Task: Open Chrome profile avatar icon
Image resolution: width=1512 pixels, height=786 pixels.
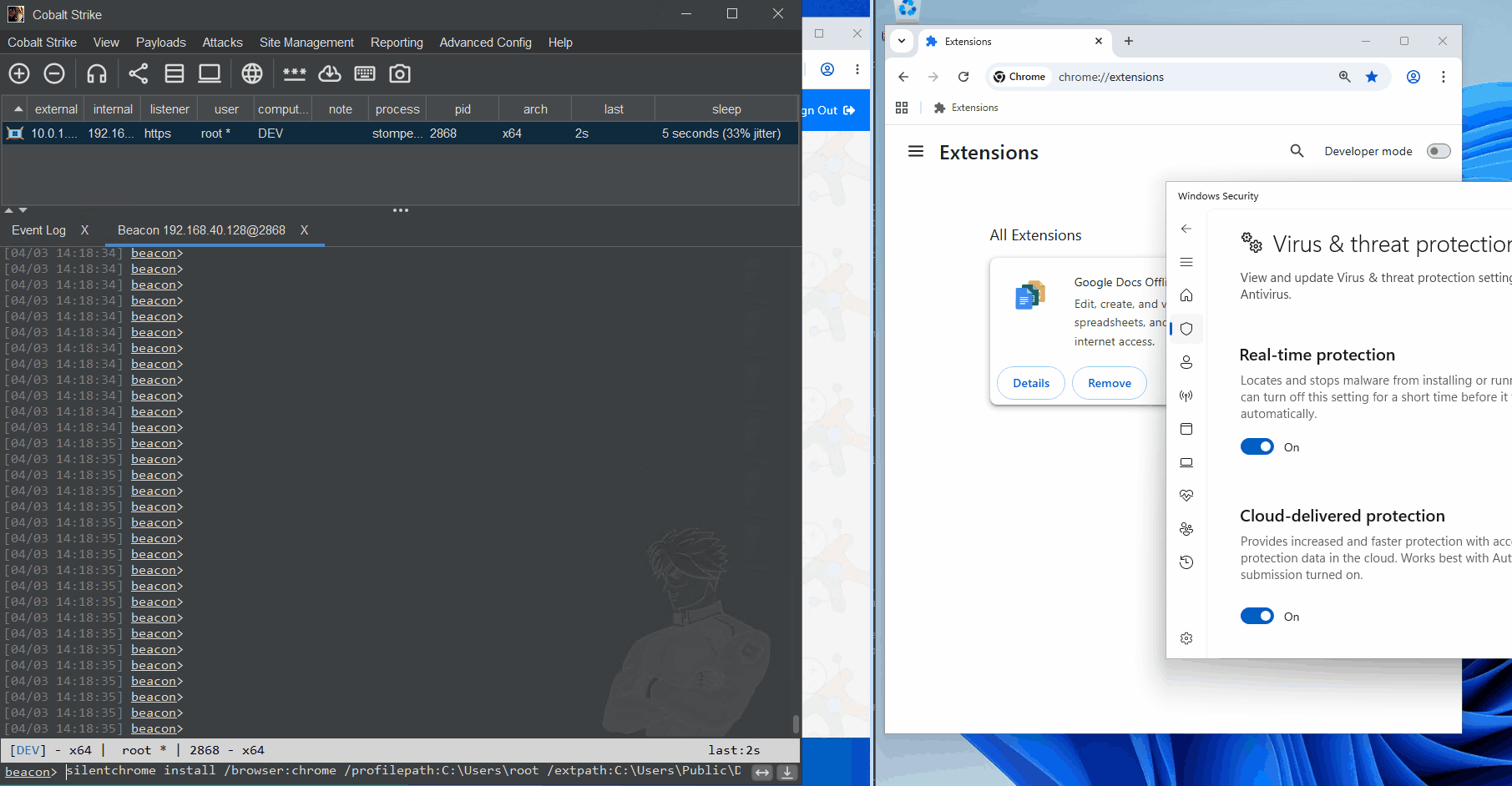Action: 1413,77
